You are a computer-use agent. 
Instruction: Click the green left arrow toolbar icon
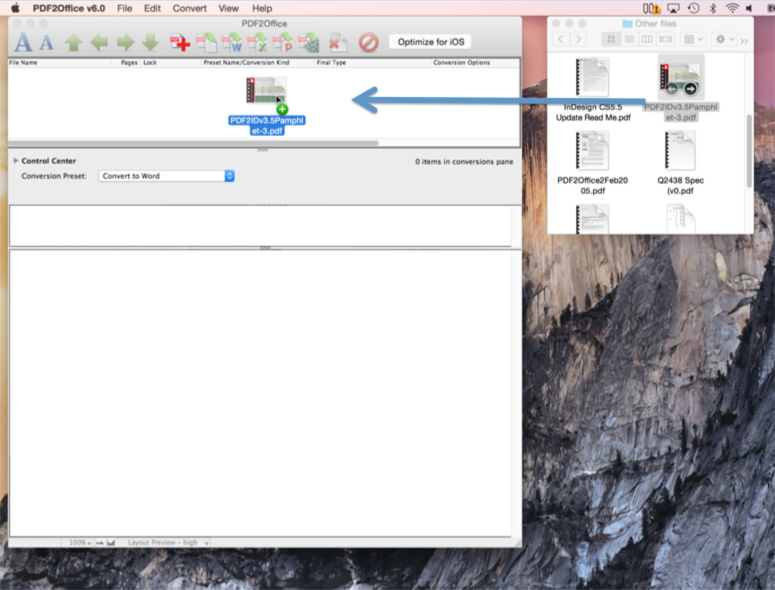click(99, 42)
